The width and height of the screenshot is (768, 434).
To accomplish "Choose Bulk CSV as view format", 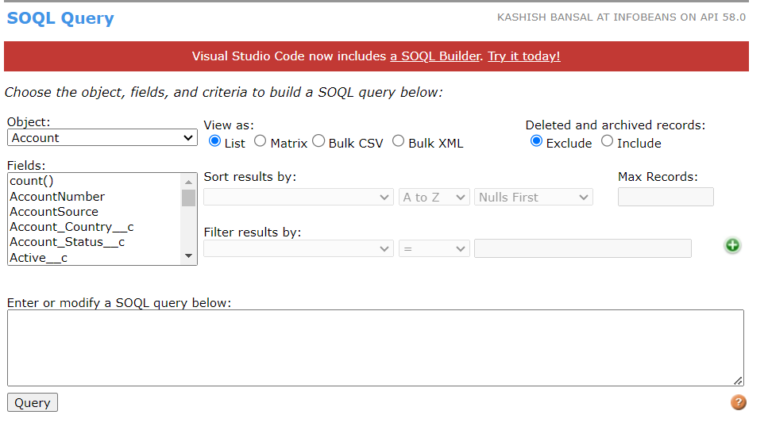I will click(319, 142).
